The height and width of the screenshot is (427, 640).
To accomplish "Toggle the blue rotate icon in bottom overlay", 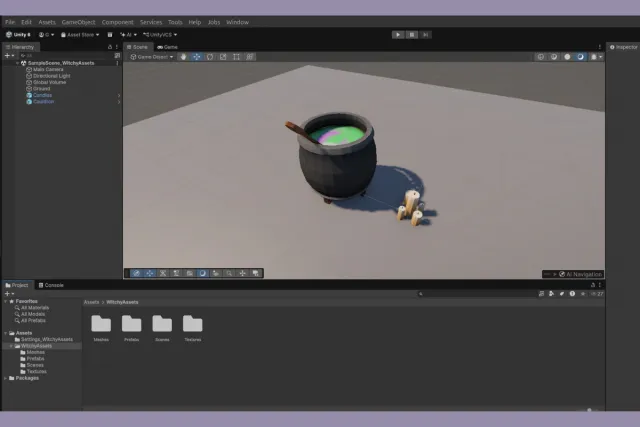I will click(203, 273).
